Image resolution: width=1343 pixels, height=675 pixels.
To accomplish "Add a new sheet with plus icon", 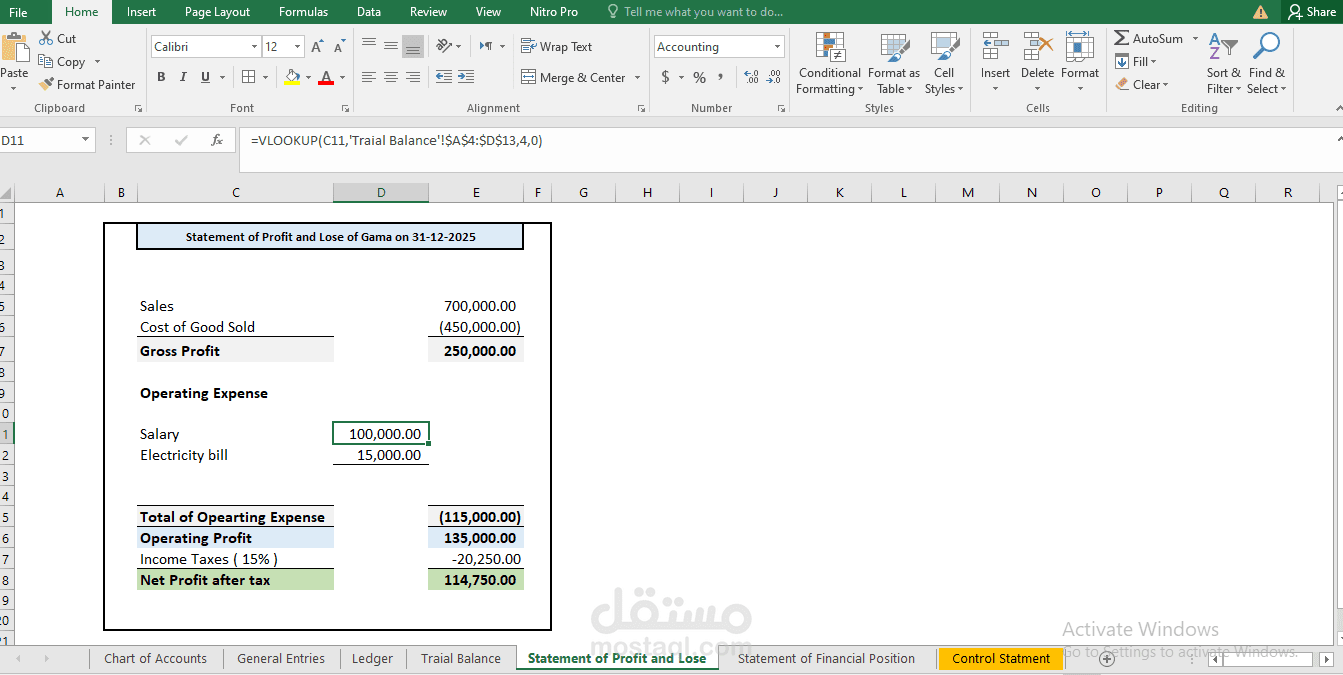I will pos(1107,658).
